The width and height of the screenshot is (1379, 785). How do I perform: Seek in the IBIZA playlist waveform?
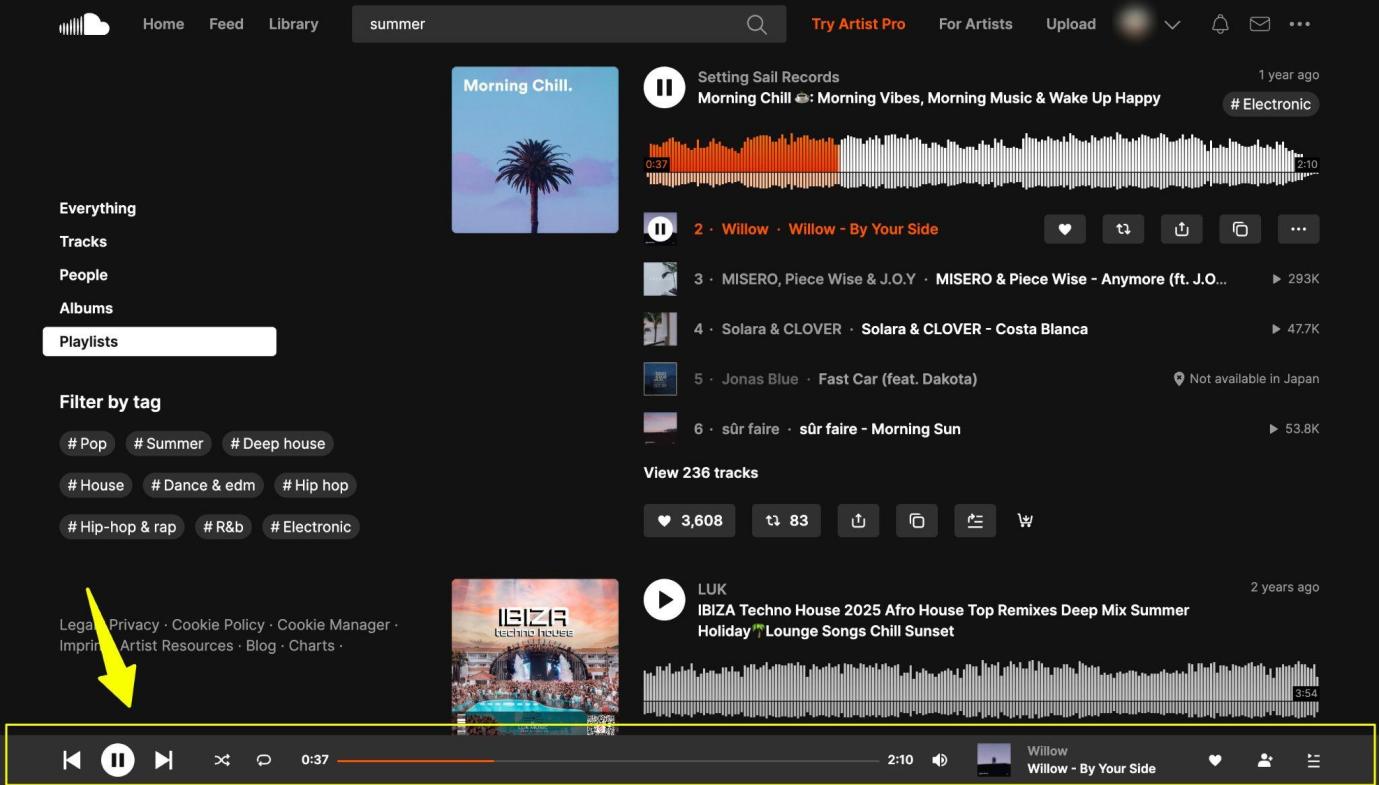click(982, 689)
